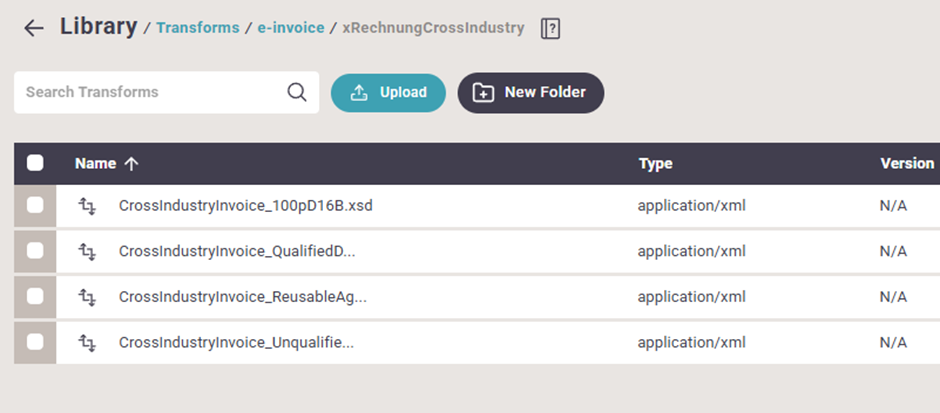Tick the CrossIndustryInvoice_ReusableAg row checkbox
Screen dimensions: 940x413
click(x=35, y=296)
